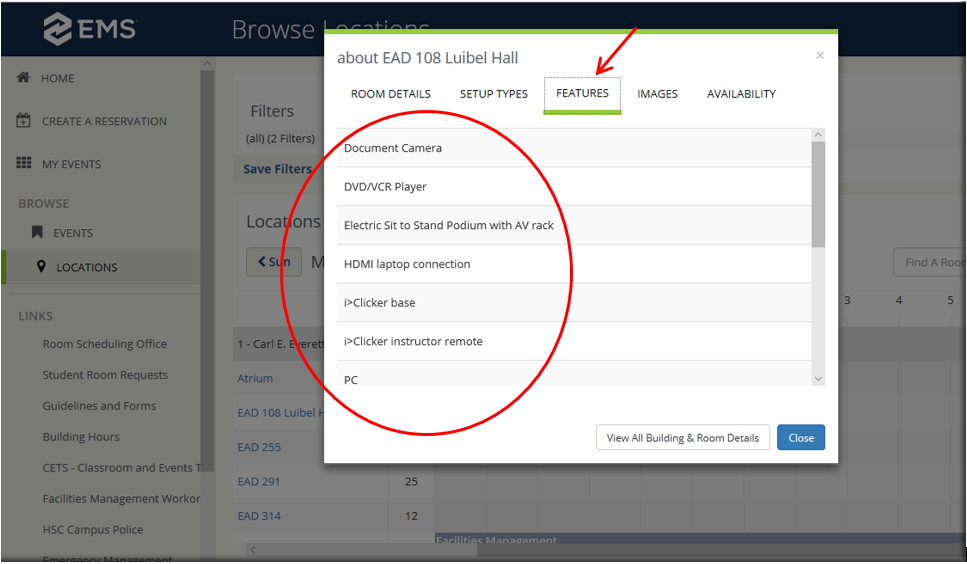The height and width of the screenshot is (564, 967).
Task: Close the dialog with the X icon
Action: point(820,56)
